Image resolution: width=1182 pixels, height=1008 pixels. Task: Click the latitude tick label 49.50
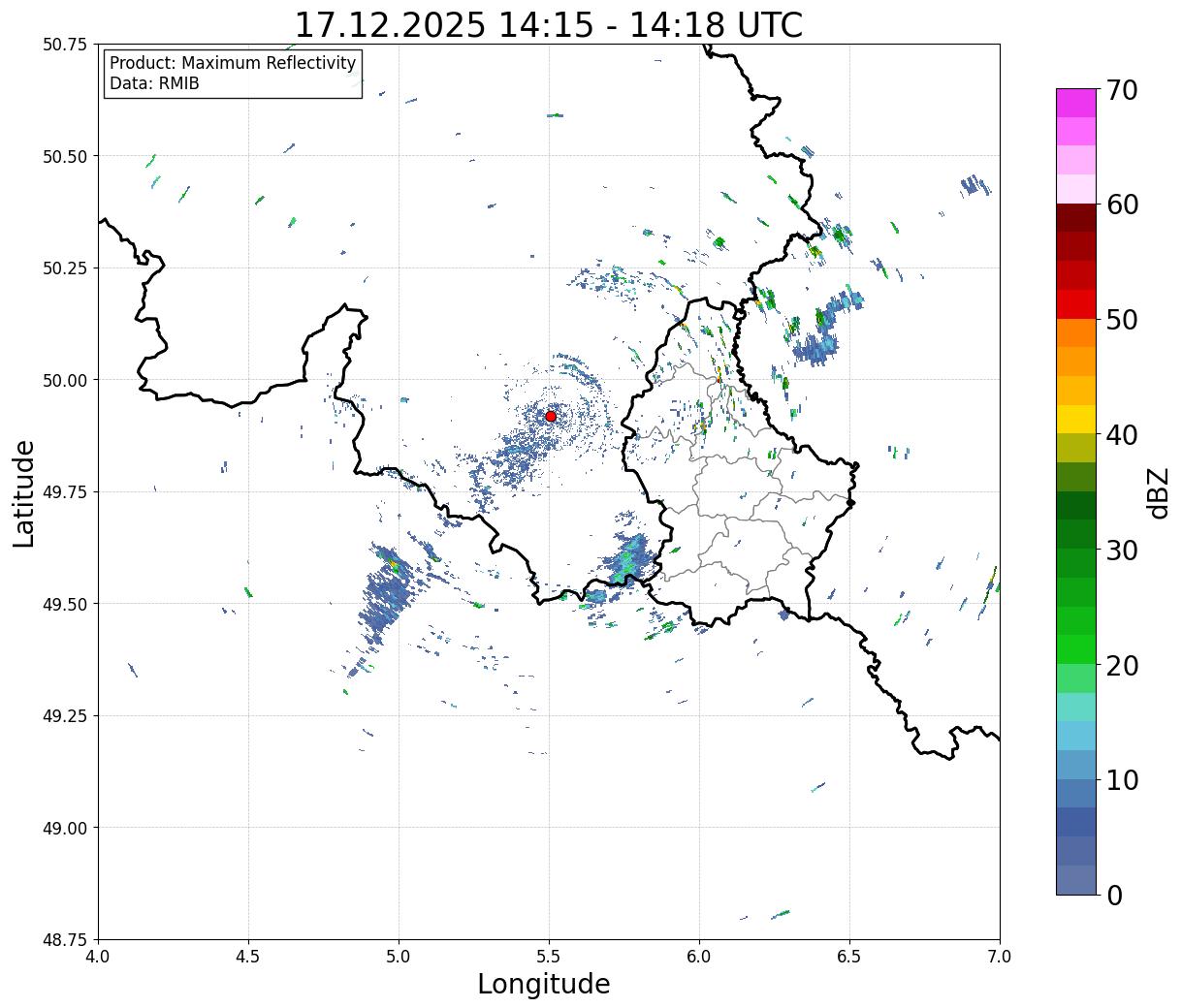[65, 604]
